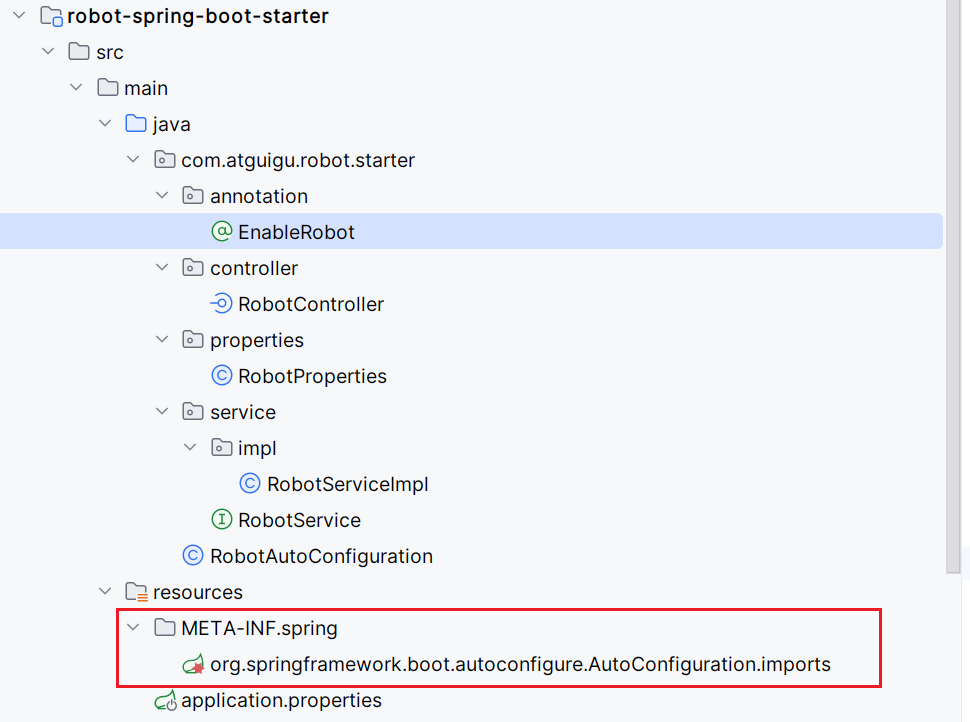Click the RobotService interface icon

222,520
